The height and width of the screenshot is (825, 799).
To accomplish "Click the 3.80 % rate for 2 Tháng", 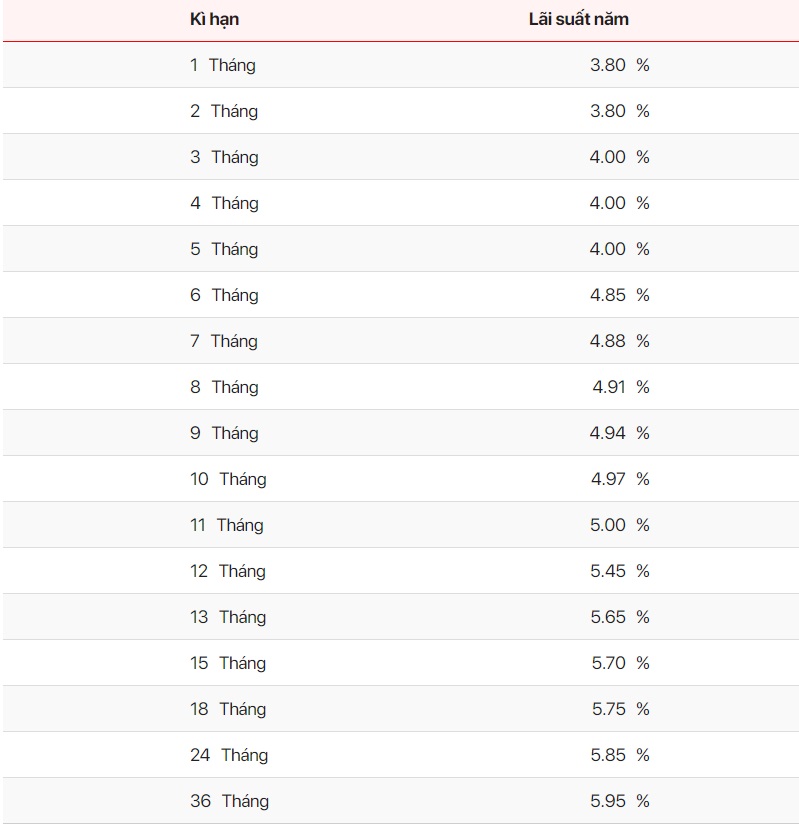I will tap(619, 111).
